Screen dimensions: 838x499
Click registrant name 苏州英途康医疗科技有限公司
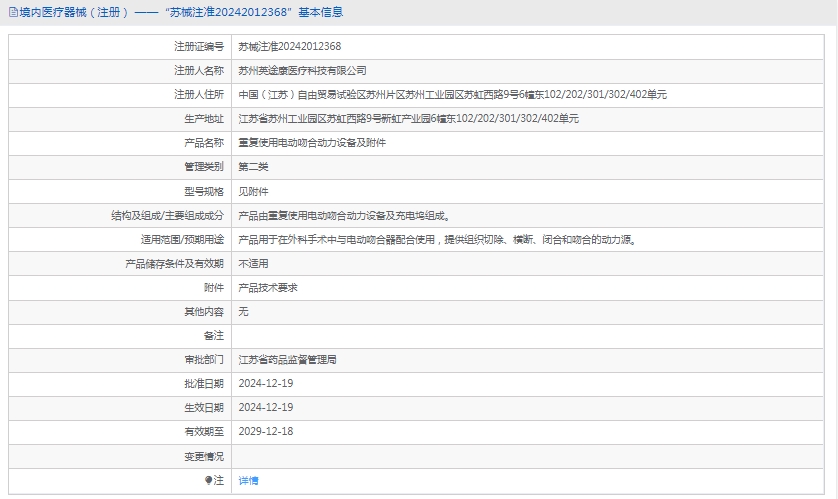coord(302,71)
